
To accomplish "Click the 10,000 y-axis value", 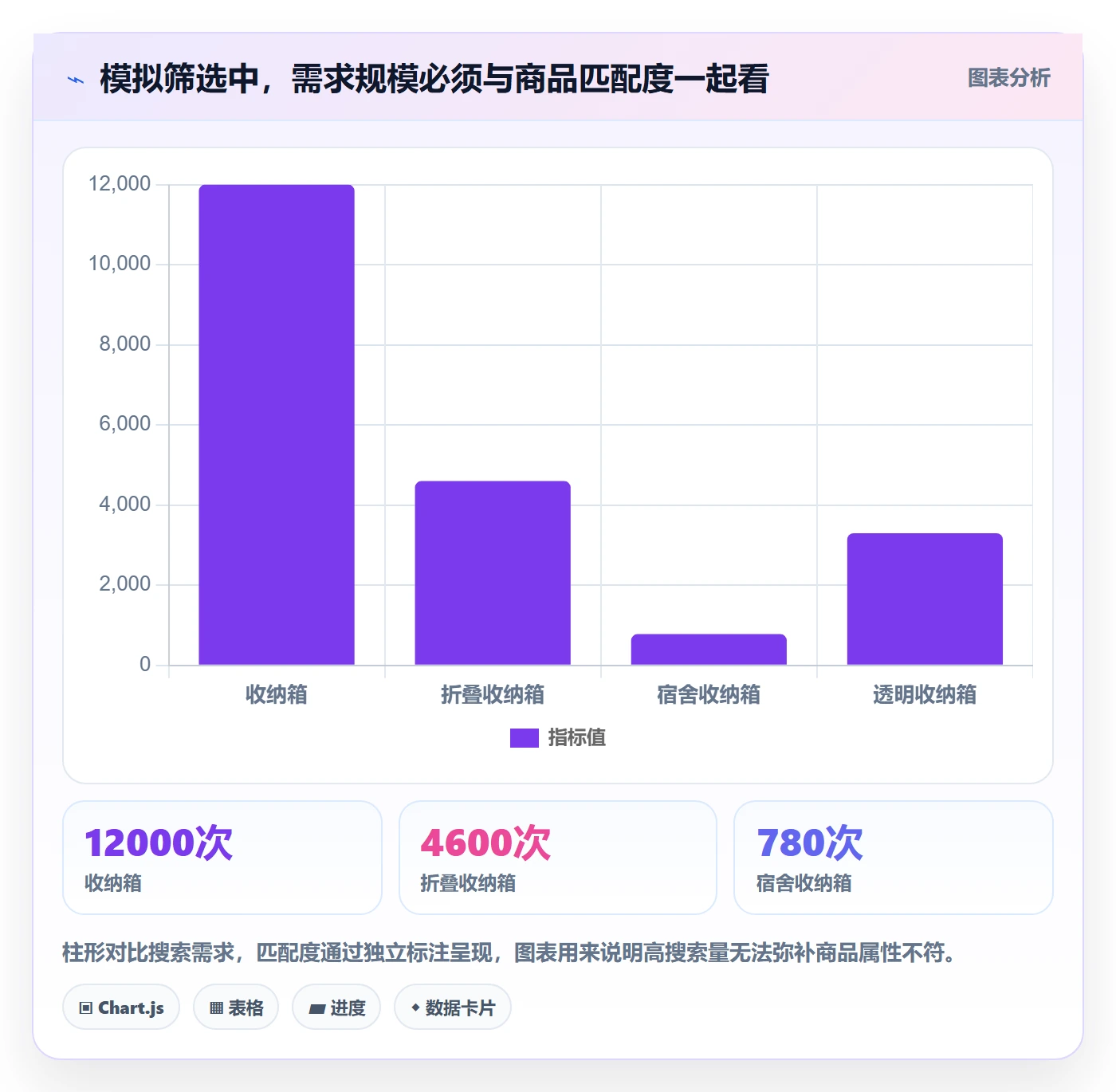I will pyautogui.click(x=120, y=264).
